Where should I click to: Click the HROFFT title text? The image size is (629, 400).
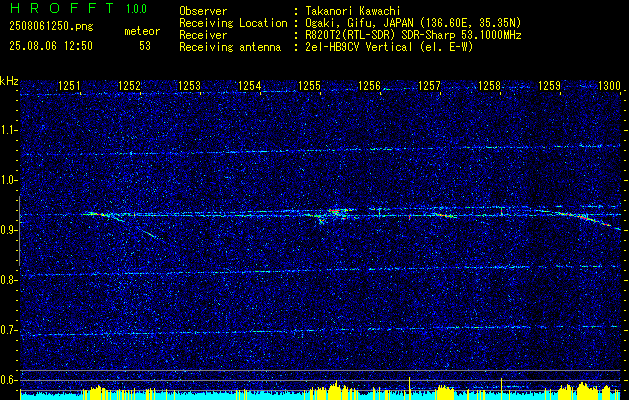coord(63,9)
